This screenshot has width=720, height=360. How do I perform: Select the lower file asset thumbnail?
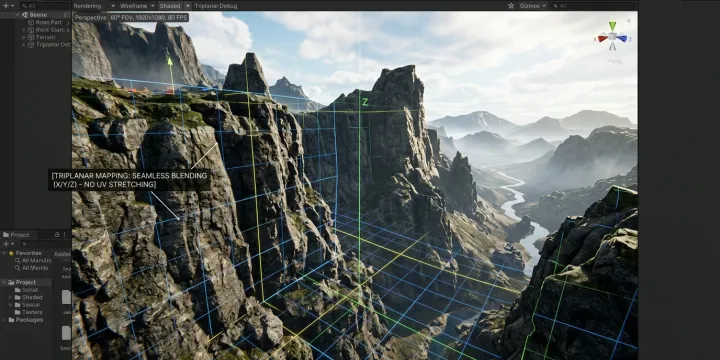coord(66,333)
